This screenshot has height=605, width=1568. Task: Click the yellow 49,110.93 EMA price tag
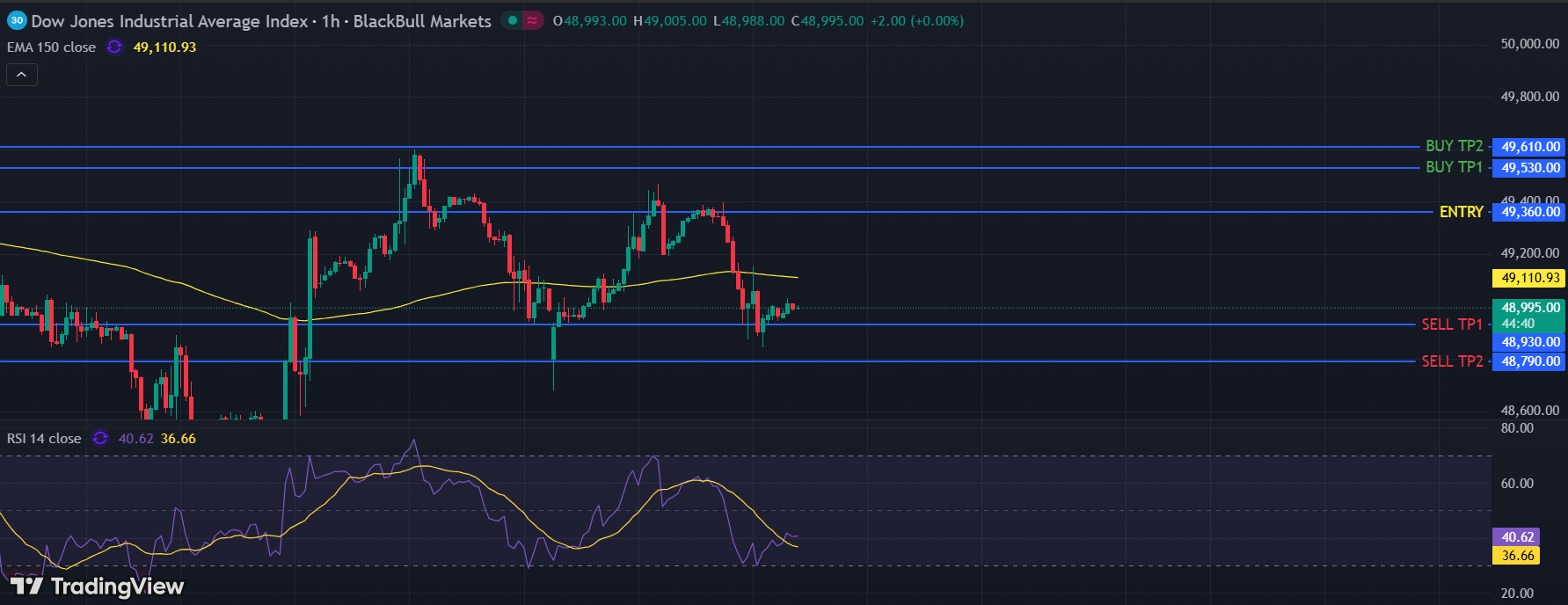pos(1530,278)
